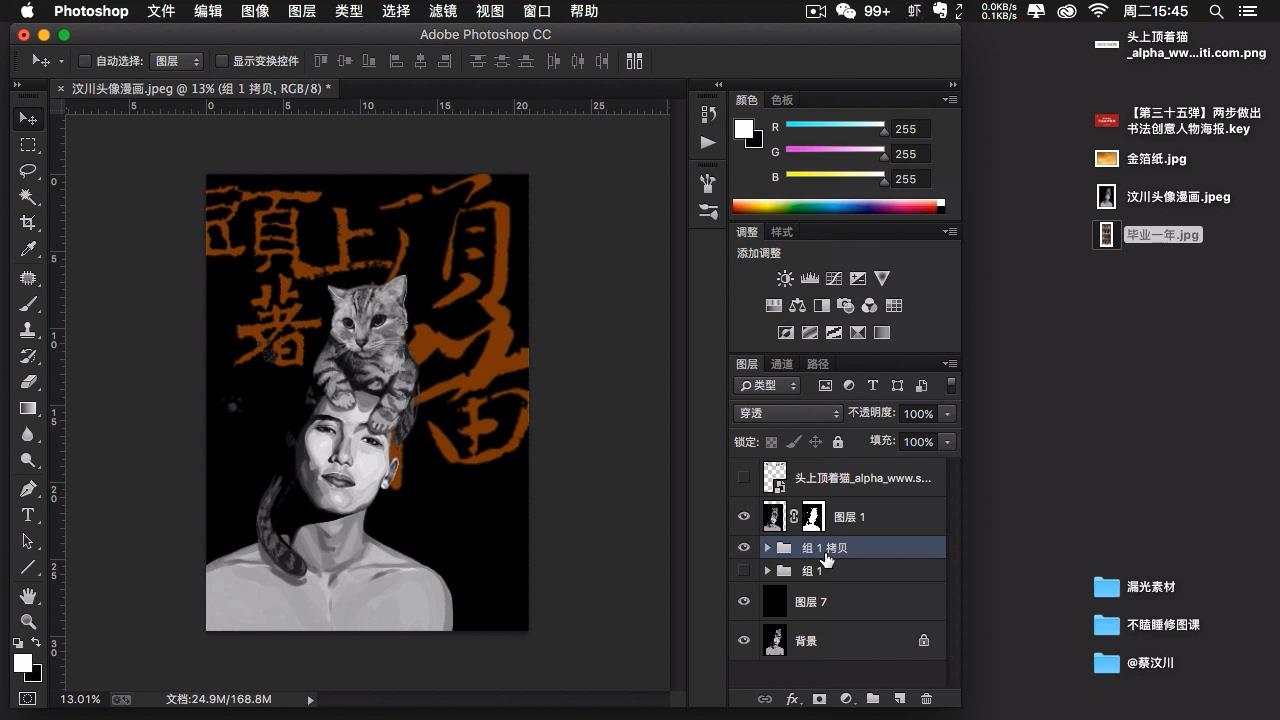This screenshot has width=1280, height=720.
Task: Select the Horizontal Type tool
Action: (28, 515)
